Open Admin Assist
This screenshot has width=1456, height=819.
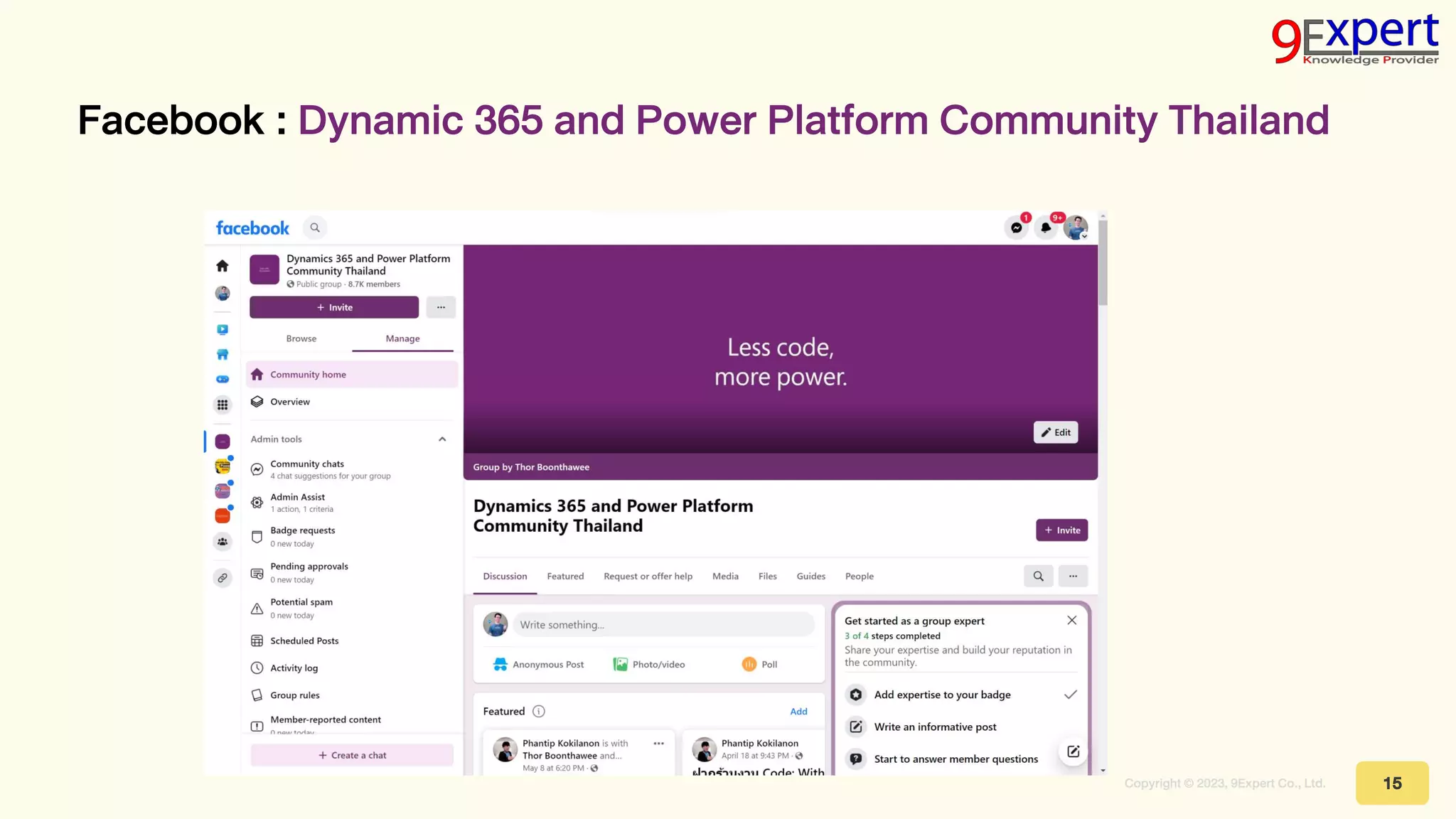[x=352, y=503]
